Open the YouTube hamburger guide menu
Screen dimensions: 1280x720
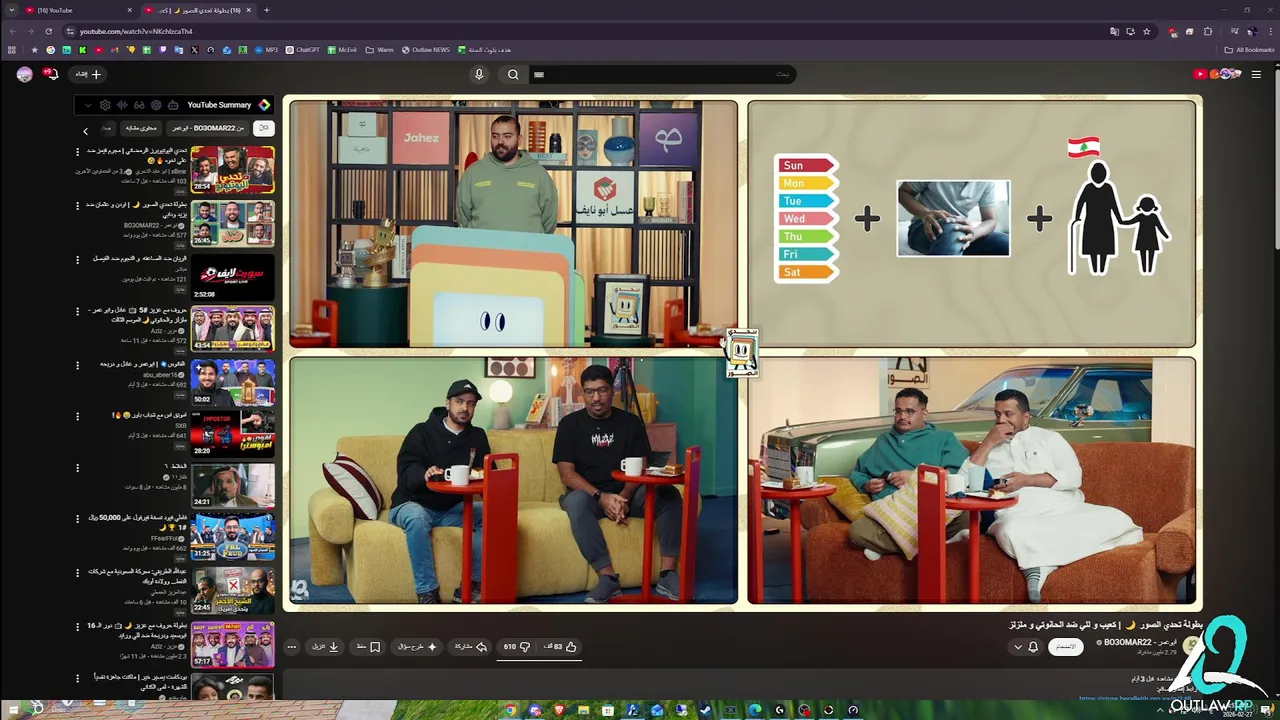1256,74
